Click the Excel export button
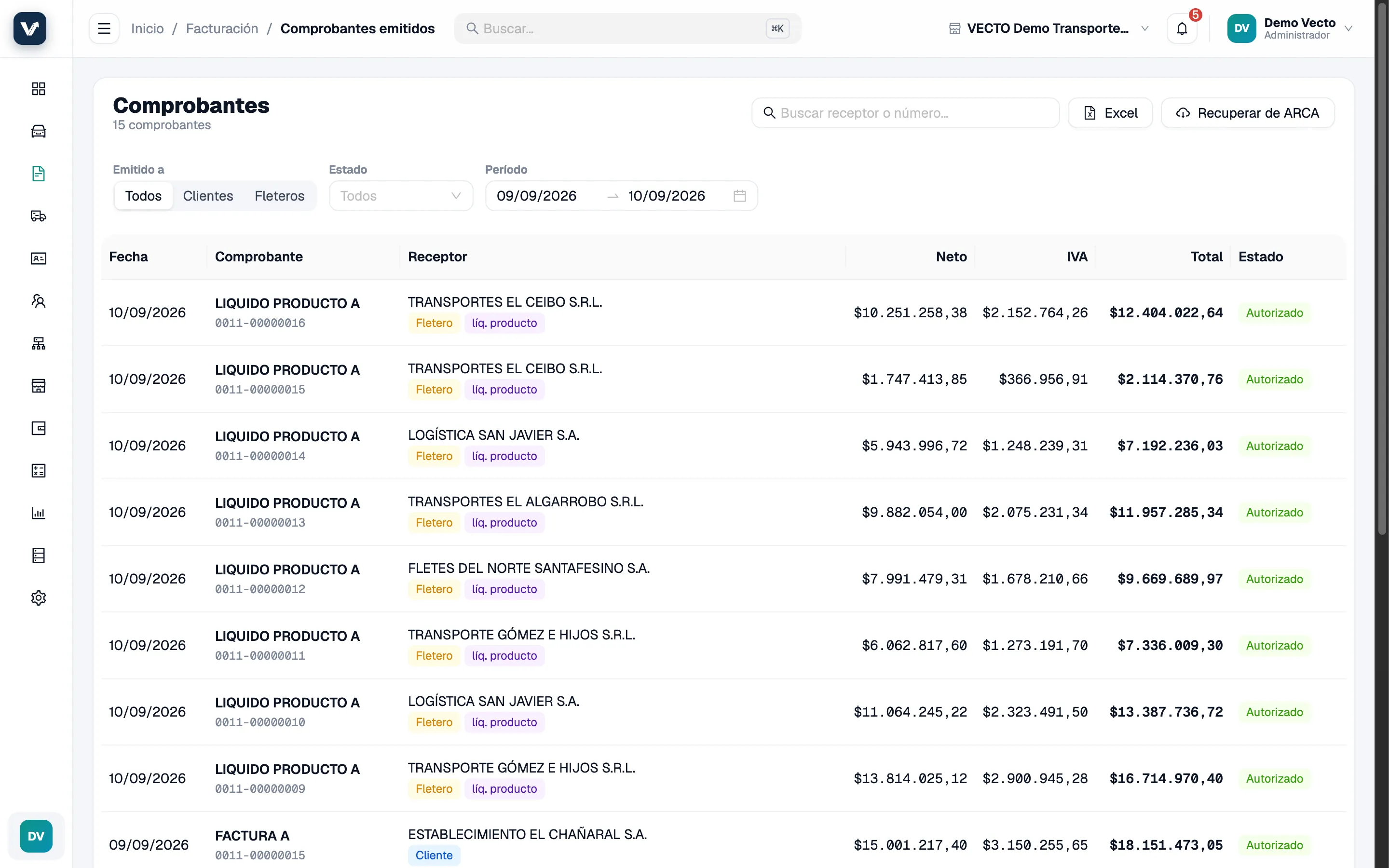This screenshot has height=868, width=1389. tap(1110, 113)
